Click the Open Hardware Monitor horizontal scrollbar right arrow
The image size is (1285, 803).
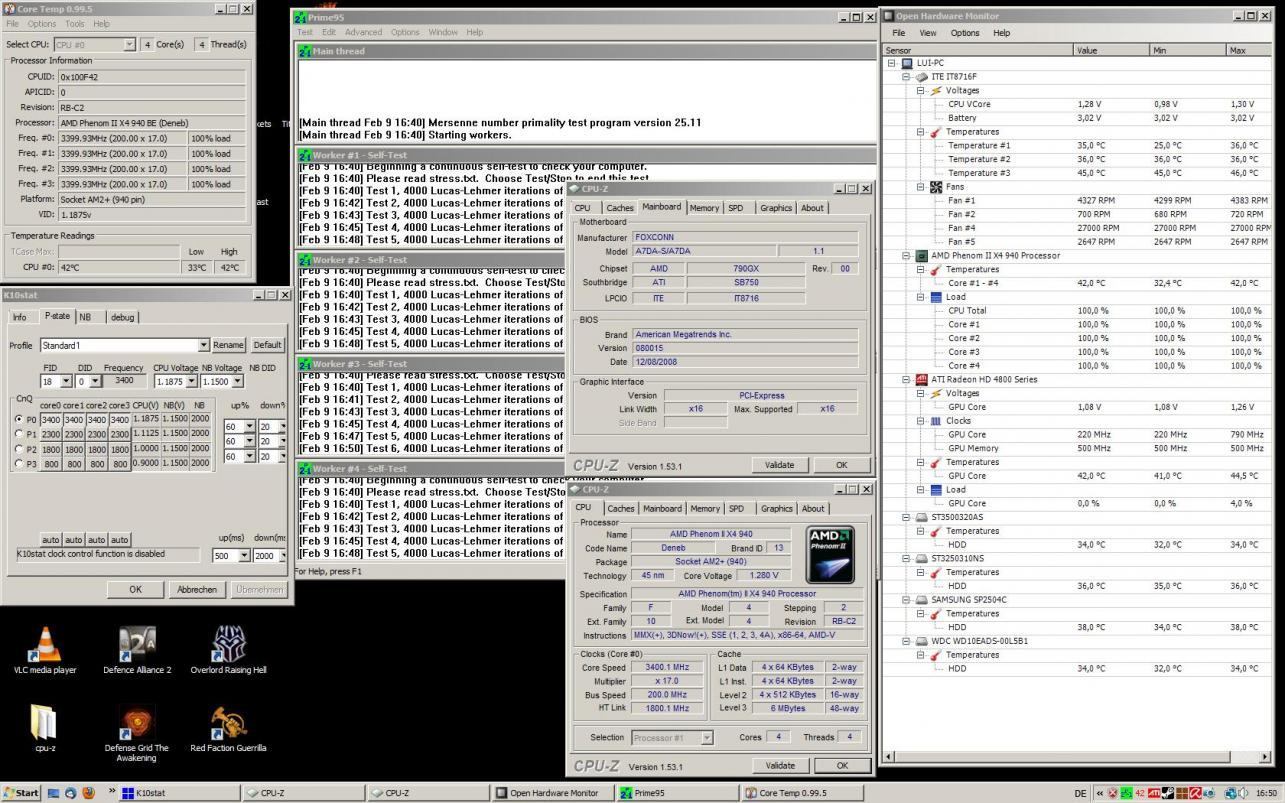tap(1265, 758)
